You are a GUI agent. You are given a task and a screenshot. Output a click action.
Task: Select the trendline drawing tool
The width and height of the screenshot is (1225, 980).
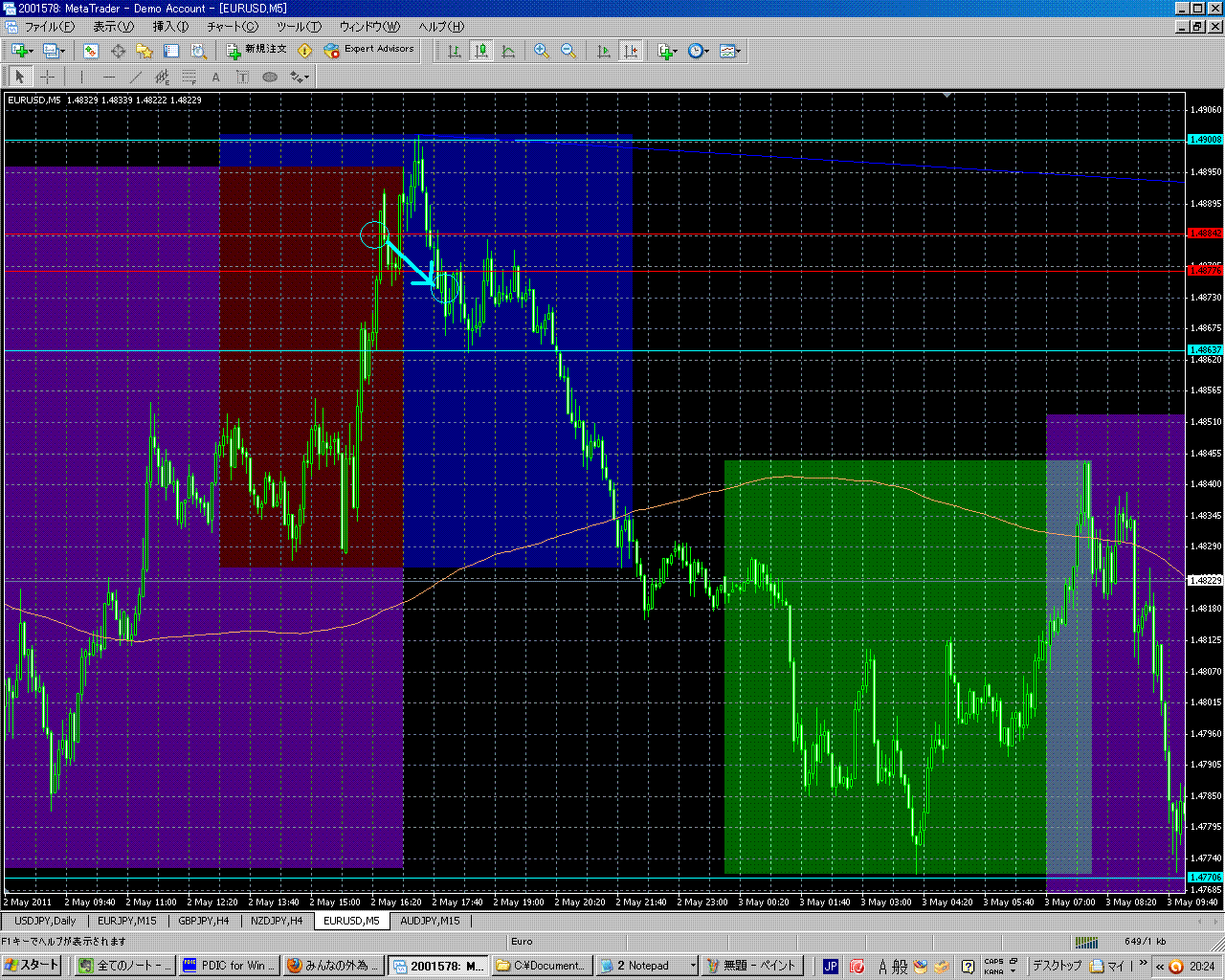click(x=135, y=77)
